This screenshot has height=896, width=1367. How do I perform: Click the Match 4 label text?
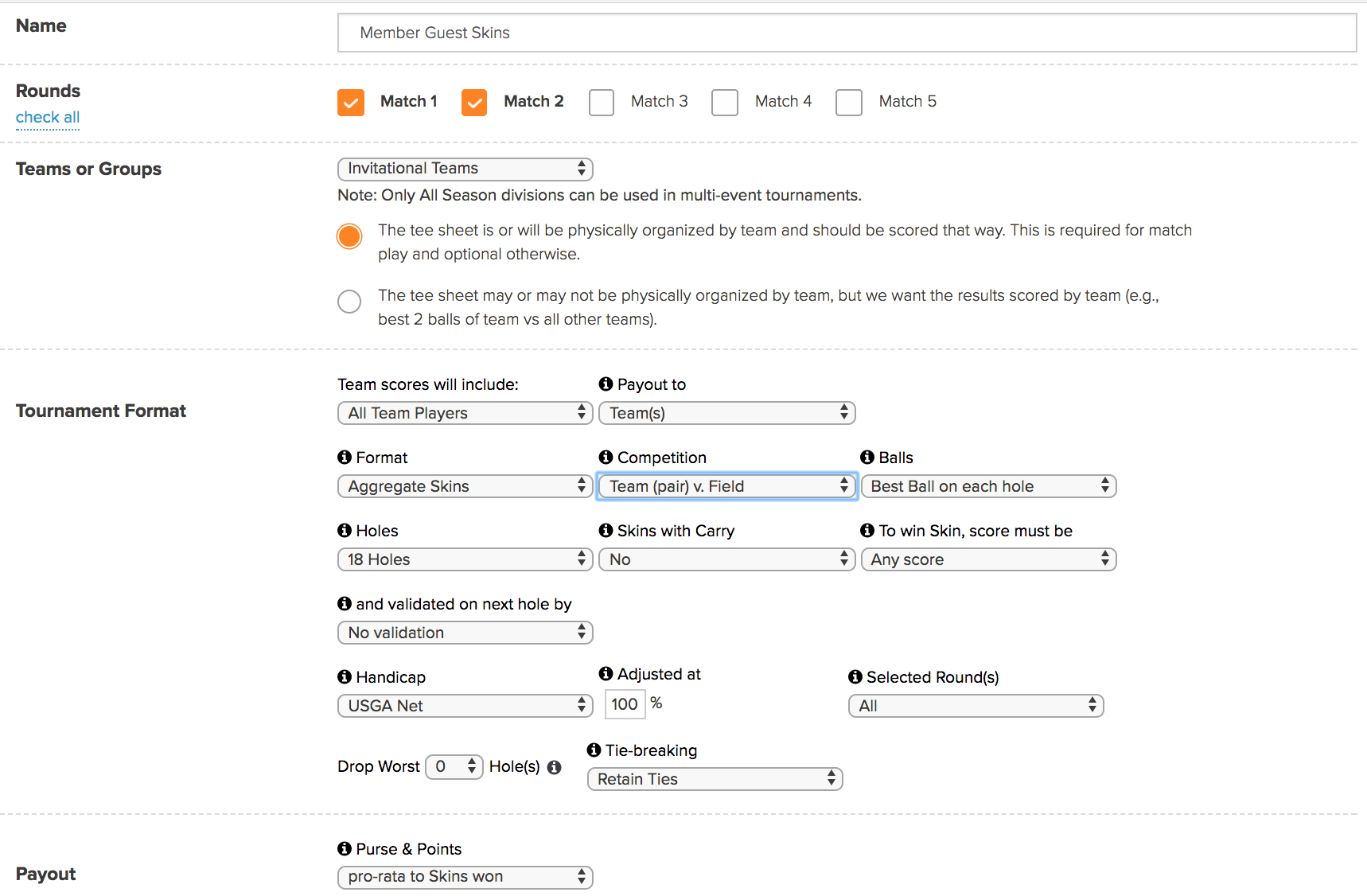coord(783,101)
